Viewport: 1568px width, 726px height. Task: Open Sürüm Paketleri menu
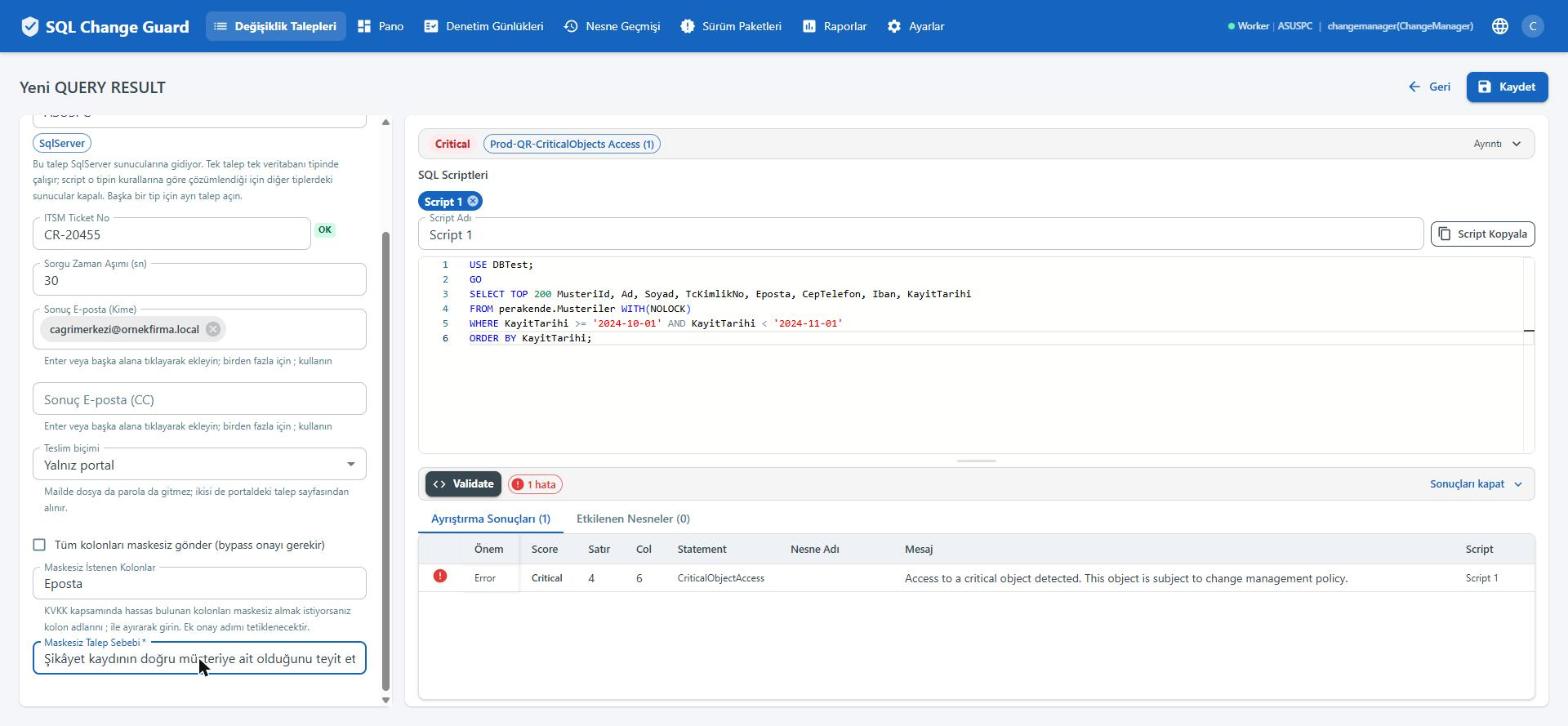[731, 26]
